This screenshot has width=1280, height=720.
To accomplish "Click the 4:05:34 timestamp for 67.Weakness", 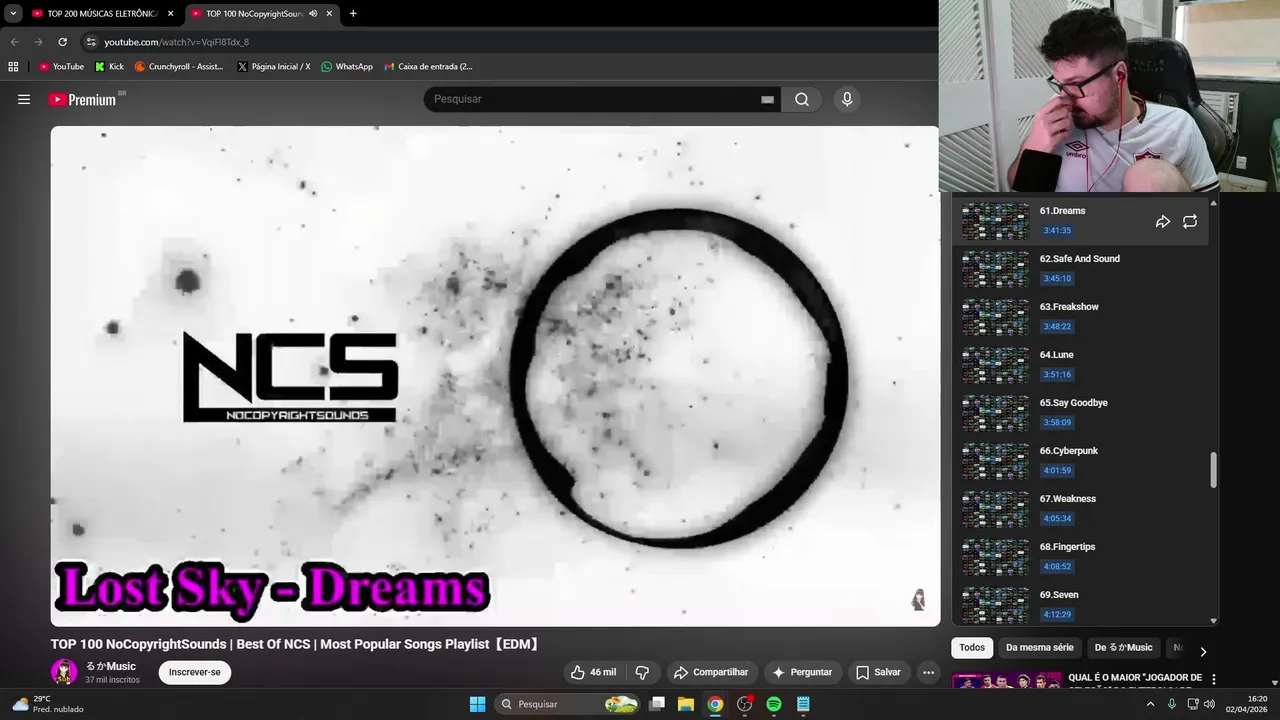I will (1057, 519).
